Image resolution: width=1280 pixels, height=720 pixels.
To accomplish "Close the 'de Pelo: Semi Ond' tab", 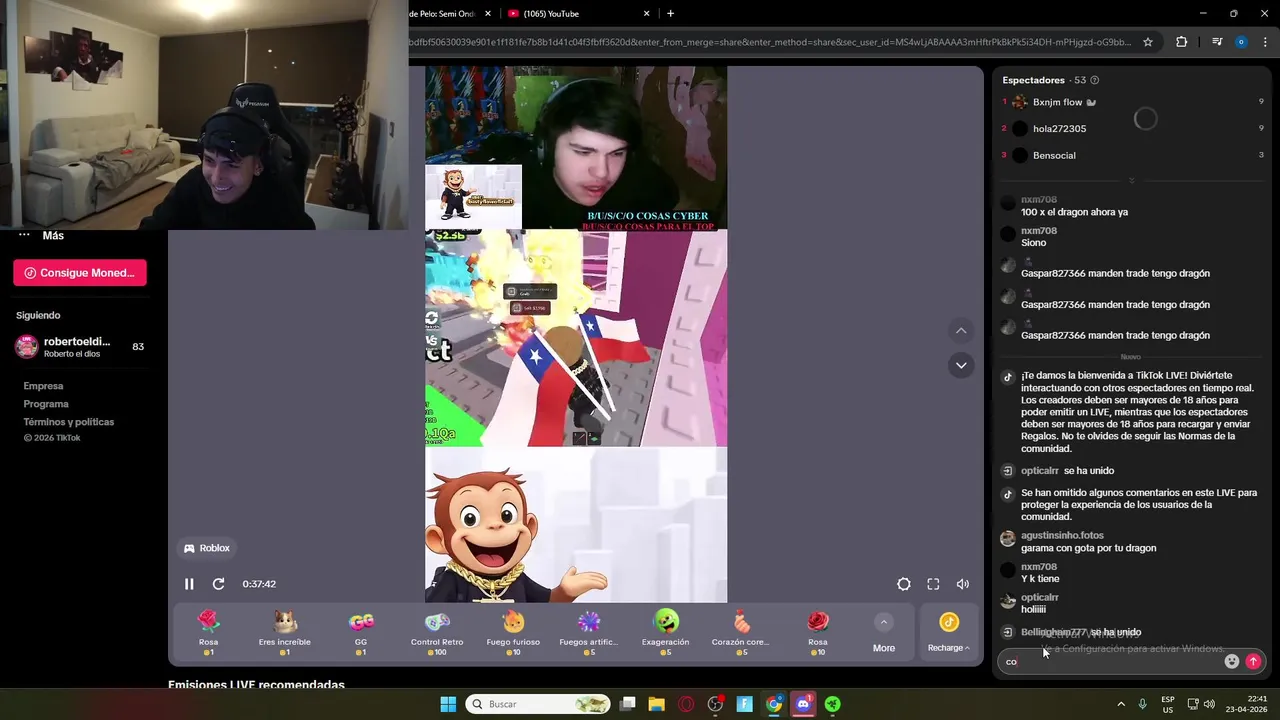I will [487, 14].
